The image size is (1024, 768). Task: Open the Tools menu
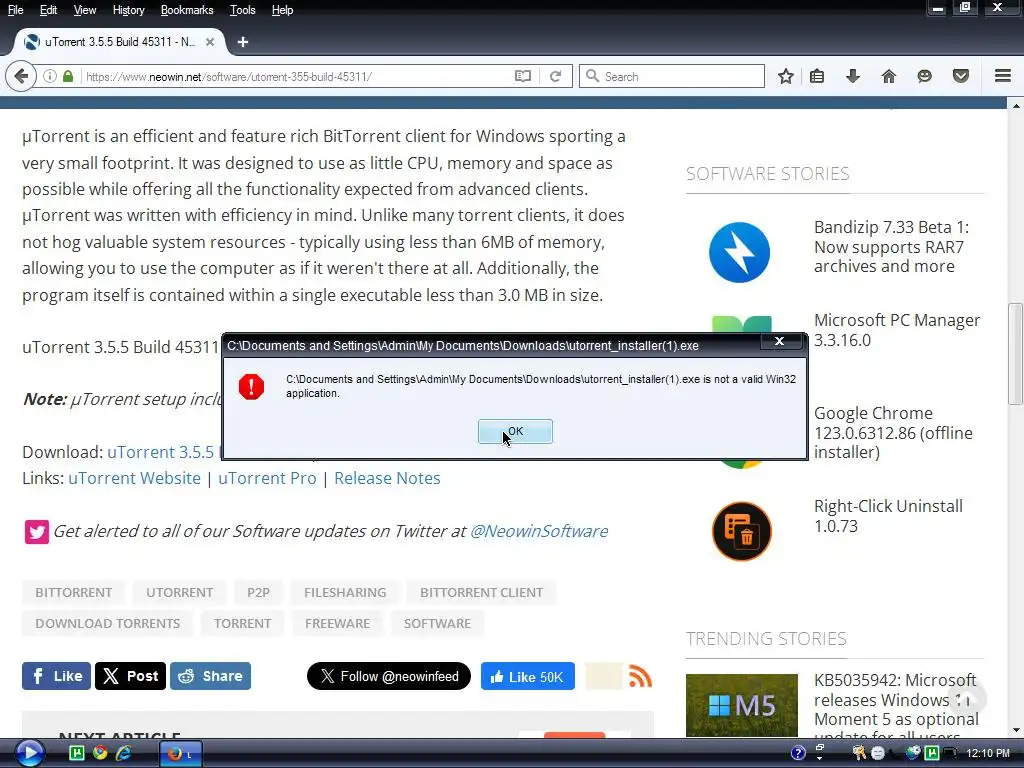click(x=242, y=10)
